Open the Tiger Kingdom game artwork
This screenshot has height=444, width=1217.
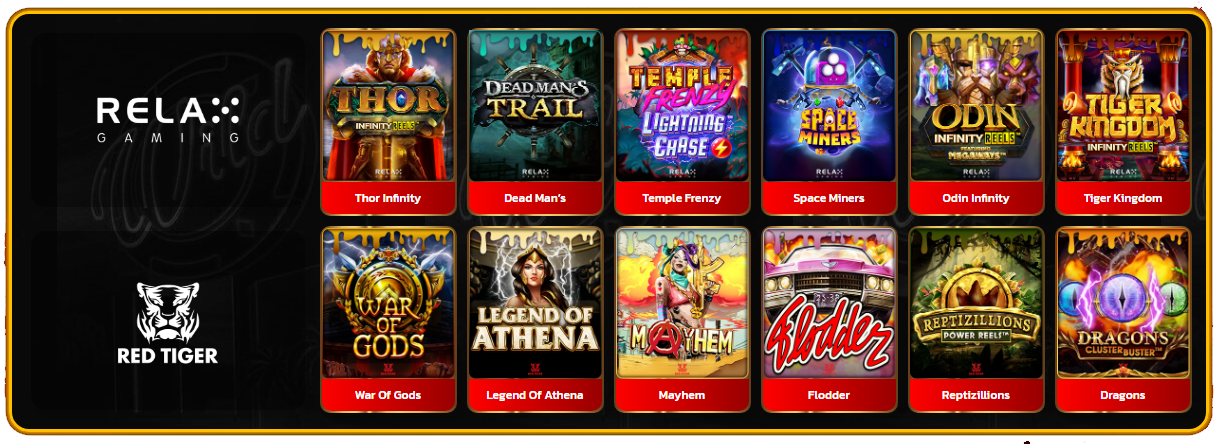point(1123,106)
